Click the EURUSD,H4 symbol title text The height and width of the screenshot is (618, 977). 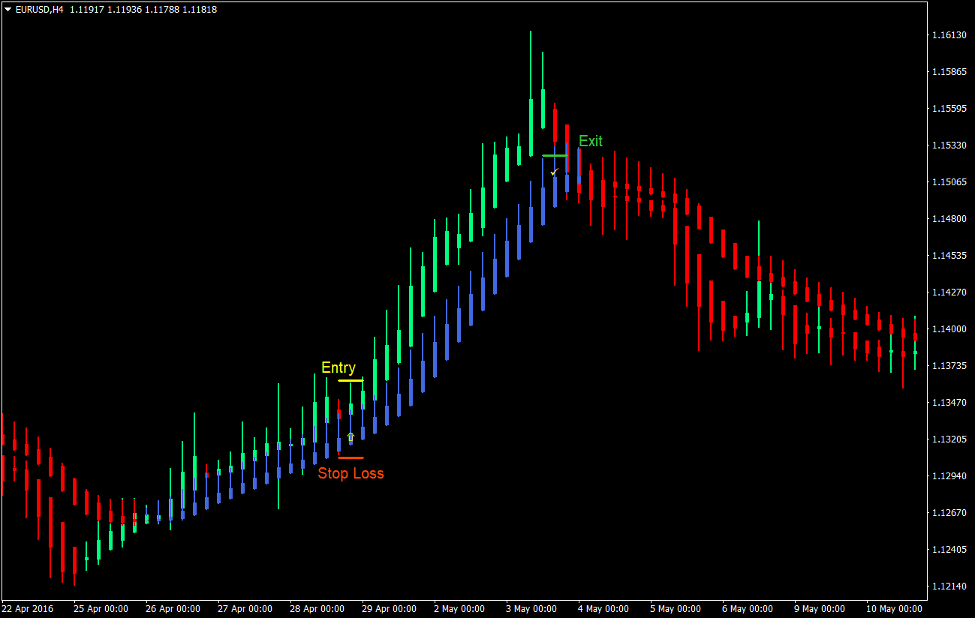[x=38, y=9]
